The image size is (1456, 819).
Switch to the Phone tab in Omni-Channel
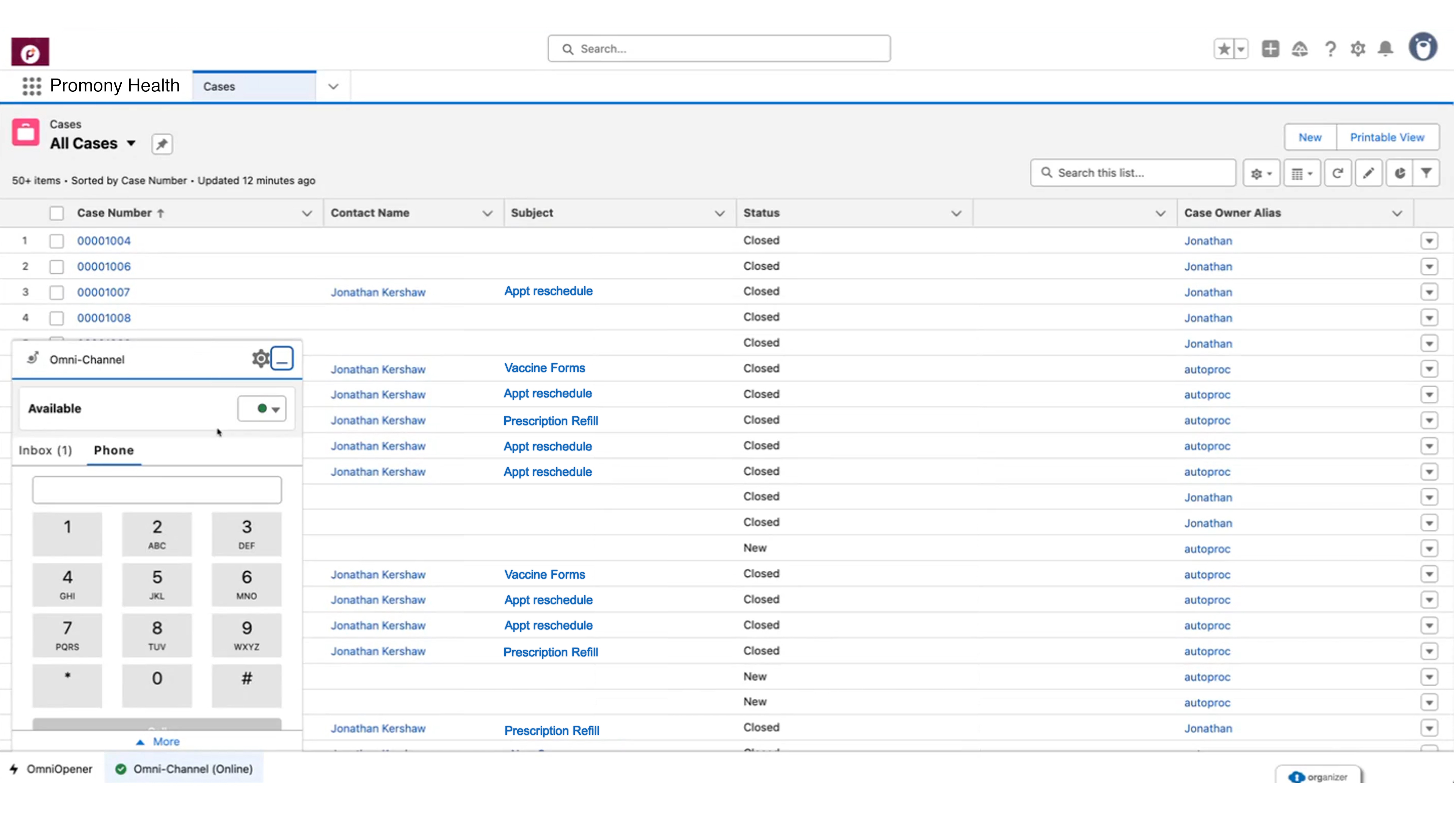point(114,450)
